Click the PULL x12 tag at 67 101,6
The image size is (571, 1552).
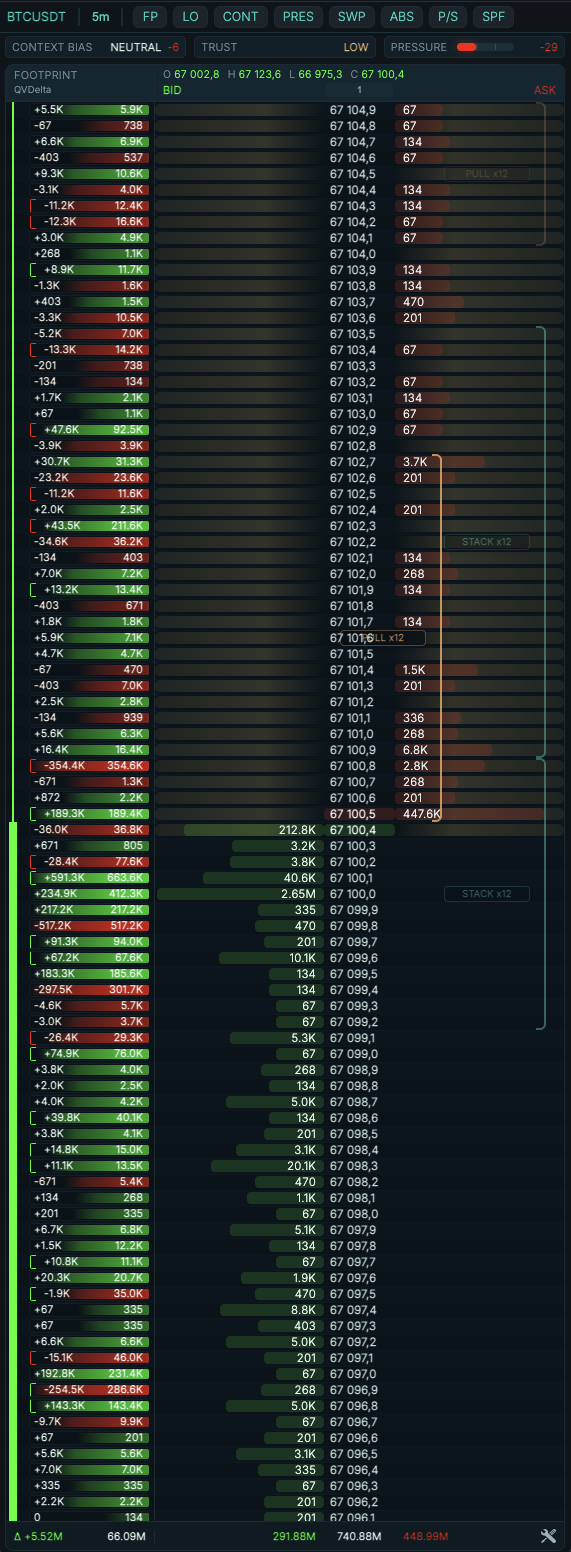coord(383,638)
